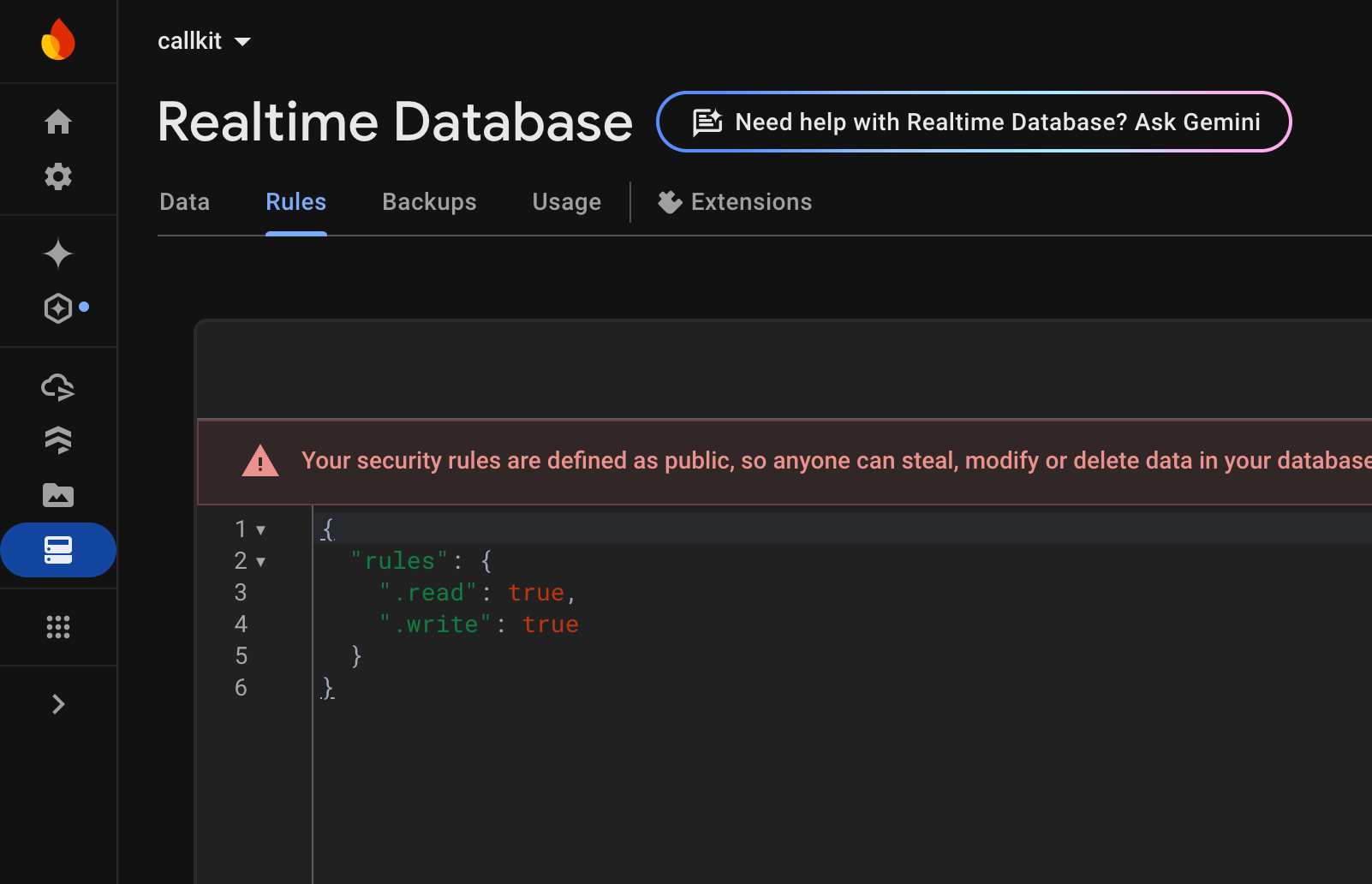Click the "rules" key in editor
The height and width of the screenshot is (884, 1372).
tap(399, 561)
